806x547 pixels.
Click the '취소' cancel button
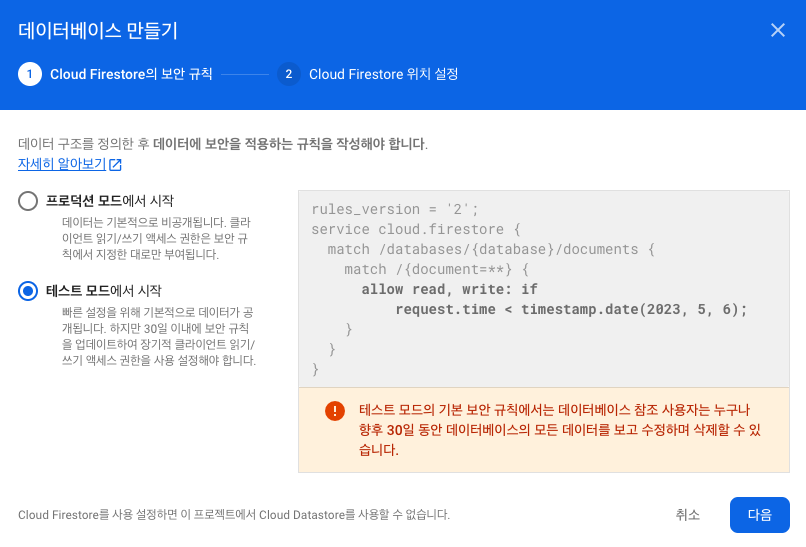[687, 515]
